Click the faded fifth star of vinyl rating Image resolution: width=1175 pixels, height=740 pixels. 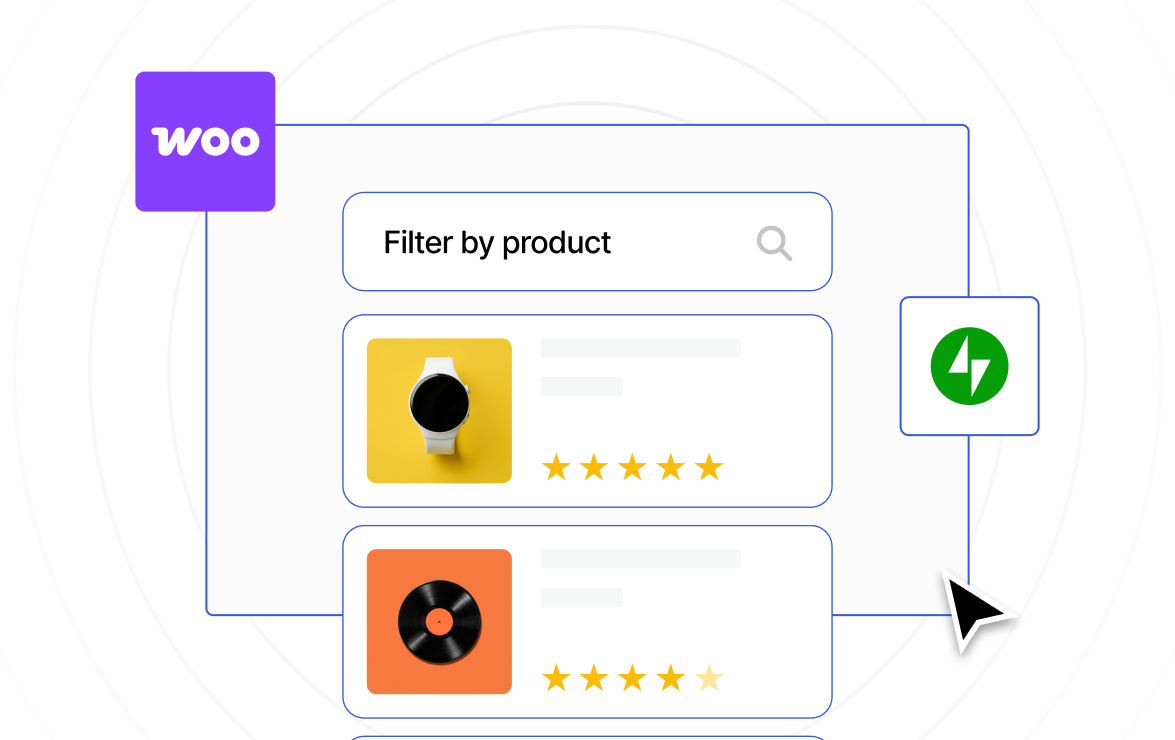[709, 679]
